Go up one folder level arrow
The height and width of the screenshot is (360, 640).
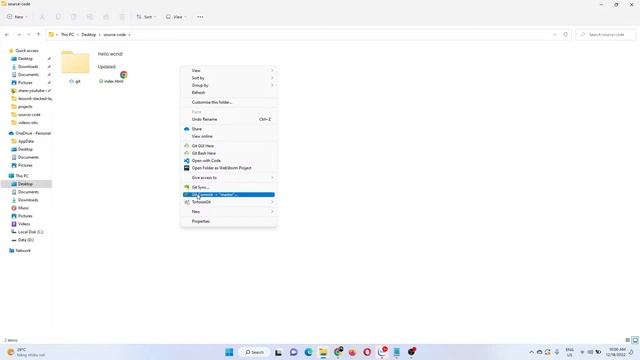(38, 35)
